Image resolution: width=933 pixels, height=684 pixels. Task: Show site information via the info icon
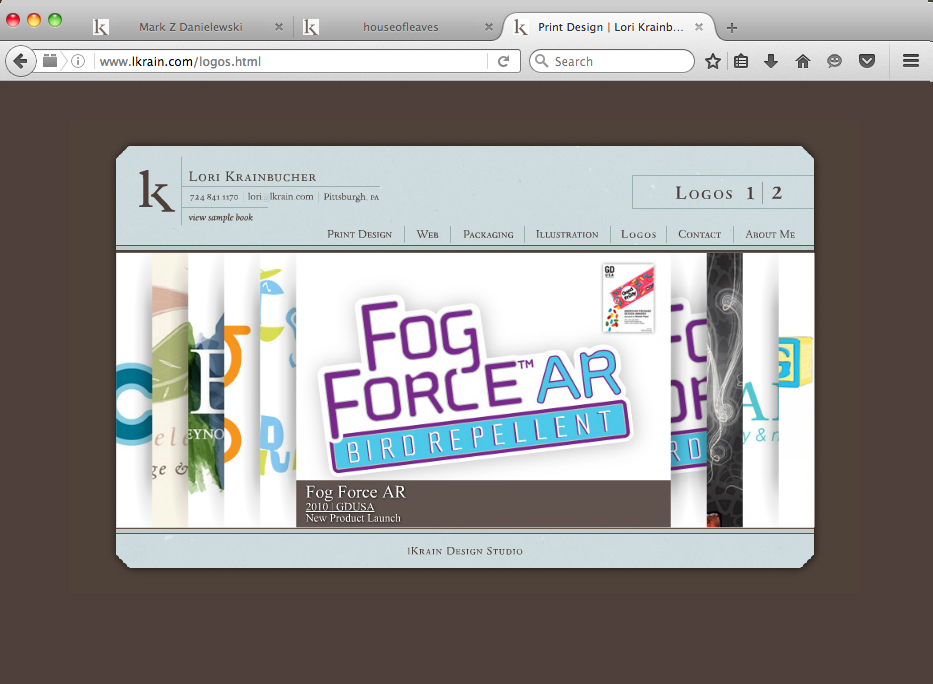click(x=78, y=61)
